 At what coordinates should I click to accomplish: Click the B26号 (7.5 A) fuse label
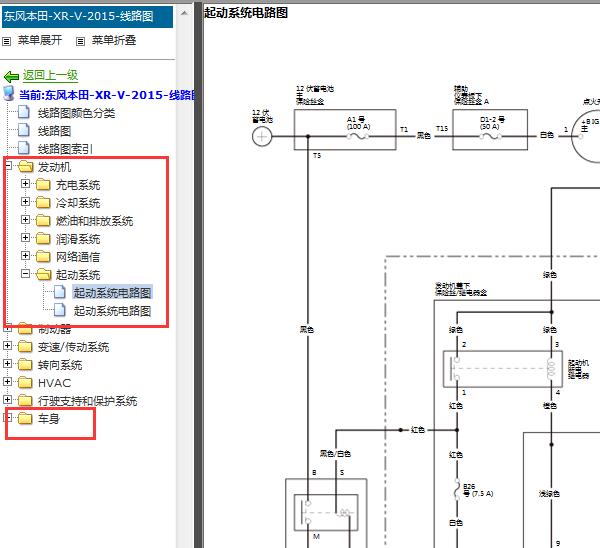[x=478, y=490]
